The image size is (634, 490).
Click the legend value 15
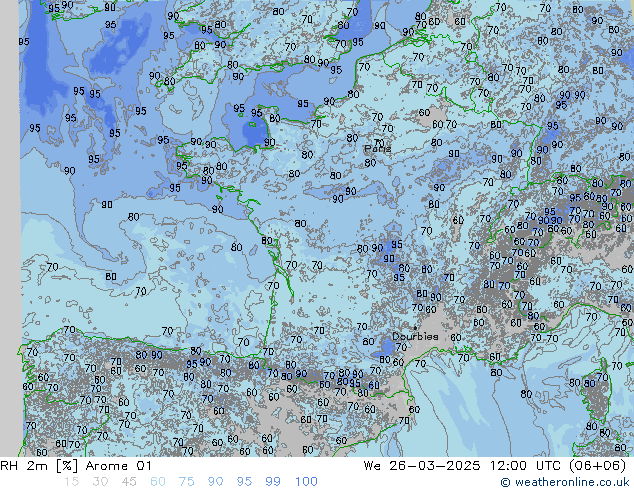pyautogui.click(x=71, y=482)
